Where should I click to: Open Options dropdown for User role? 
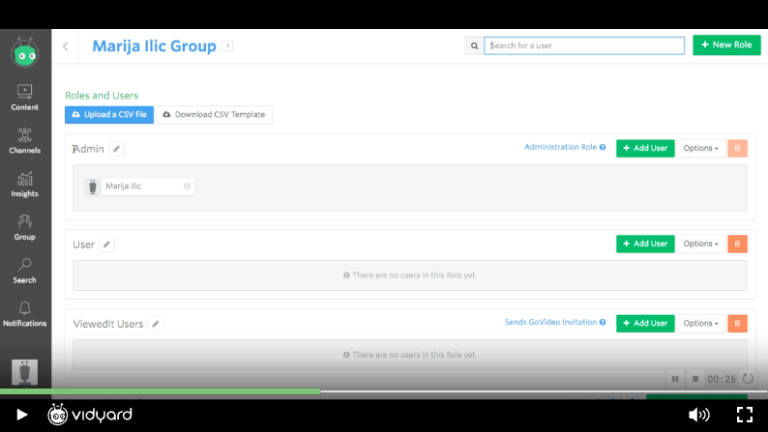pyautogui.click(x=700, y=244)
